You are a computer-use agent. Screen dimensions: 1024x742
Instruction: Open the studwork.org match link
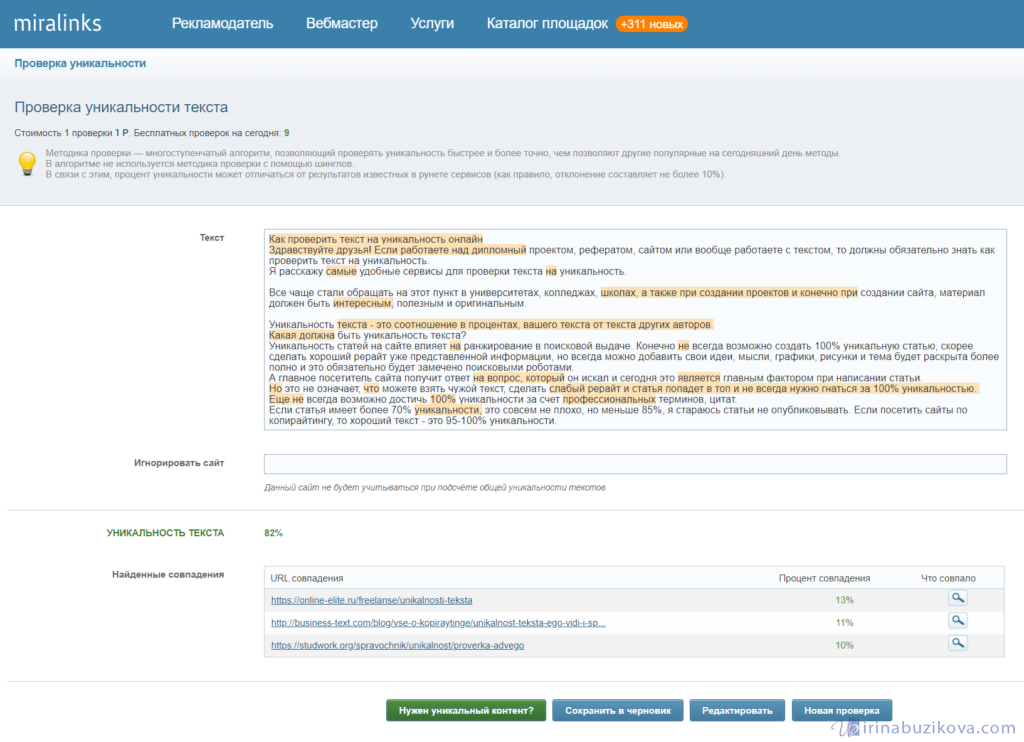point(397,645)
